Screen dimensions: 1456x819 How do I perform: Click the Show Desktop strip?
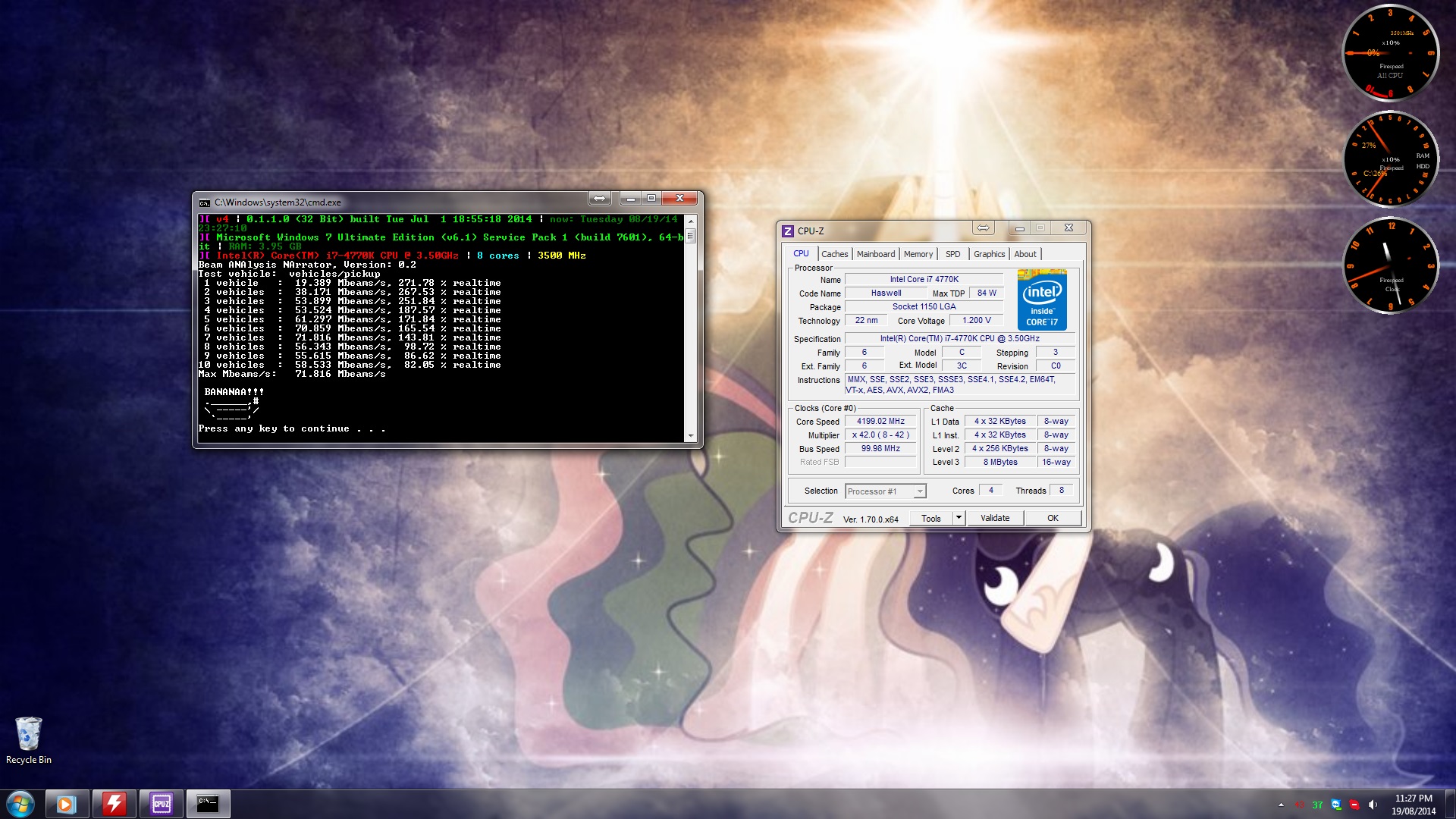pos(1450,804)
